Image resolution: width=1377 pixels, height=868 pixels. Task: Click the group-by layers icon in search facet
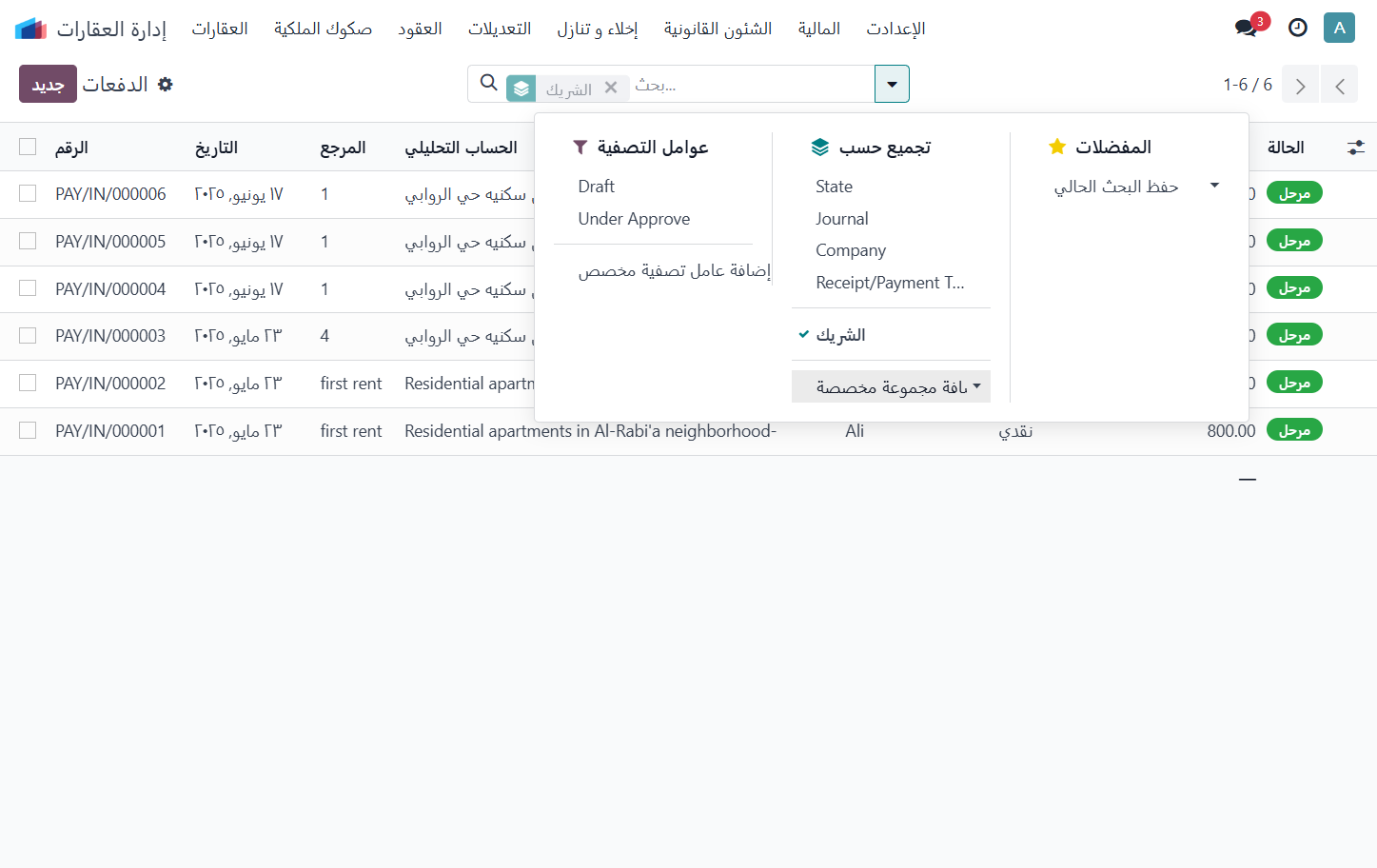pyautogui.click(x=521, y=89)
